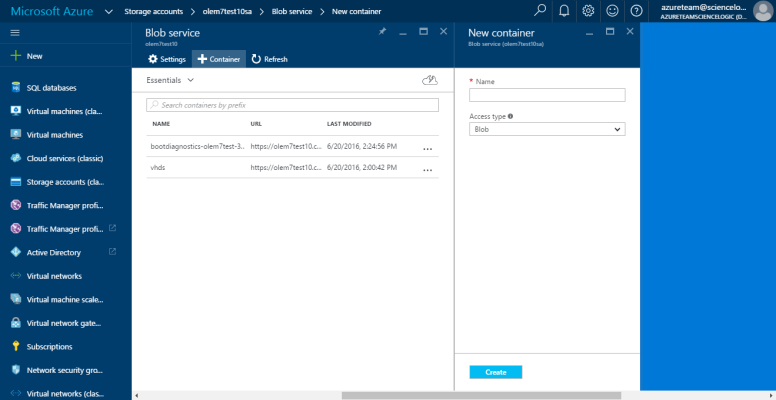The image size is (776, 400).
Task: Select New container breadcrumb
Action: tap(356, 11)
